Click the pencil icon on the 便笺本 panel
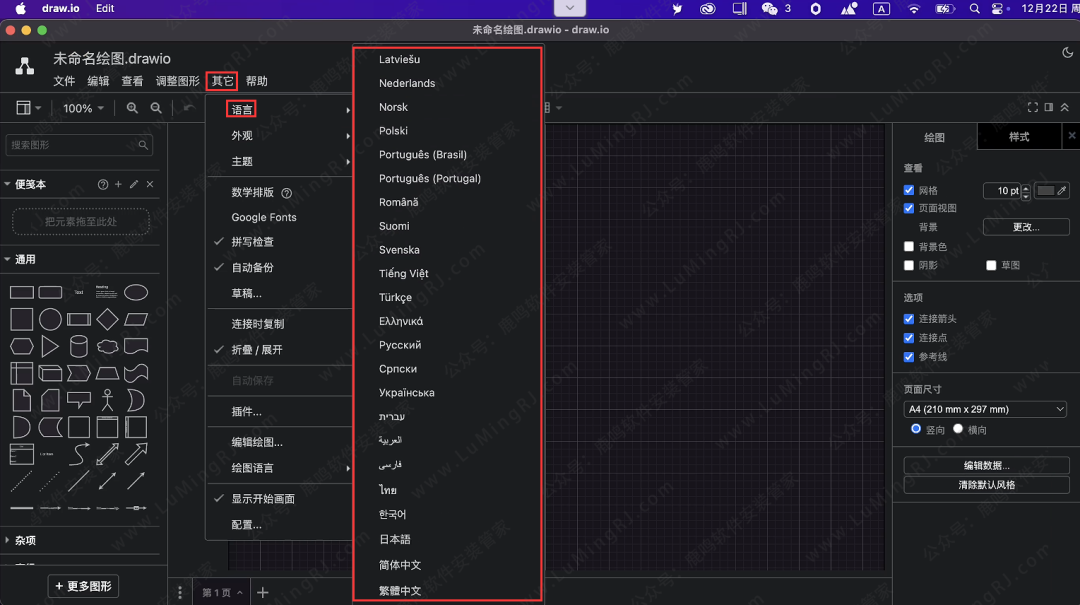The height and width of the screenshot is (605, 1080). (133, 184)
